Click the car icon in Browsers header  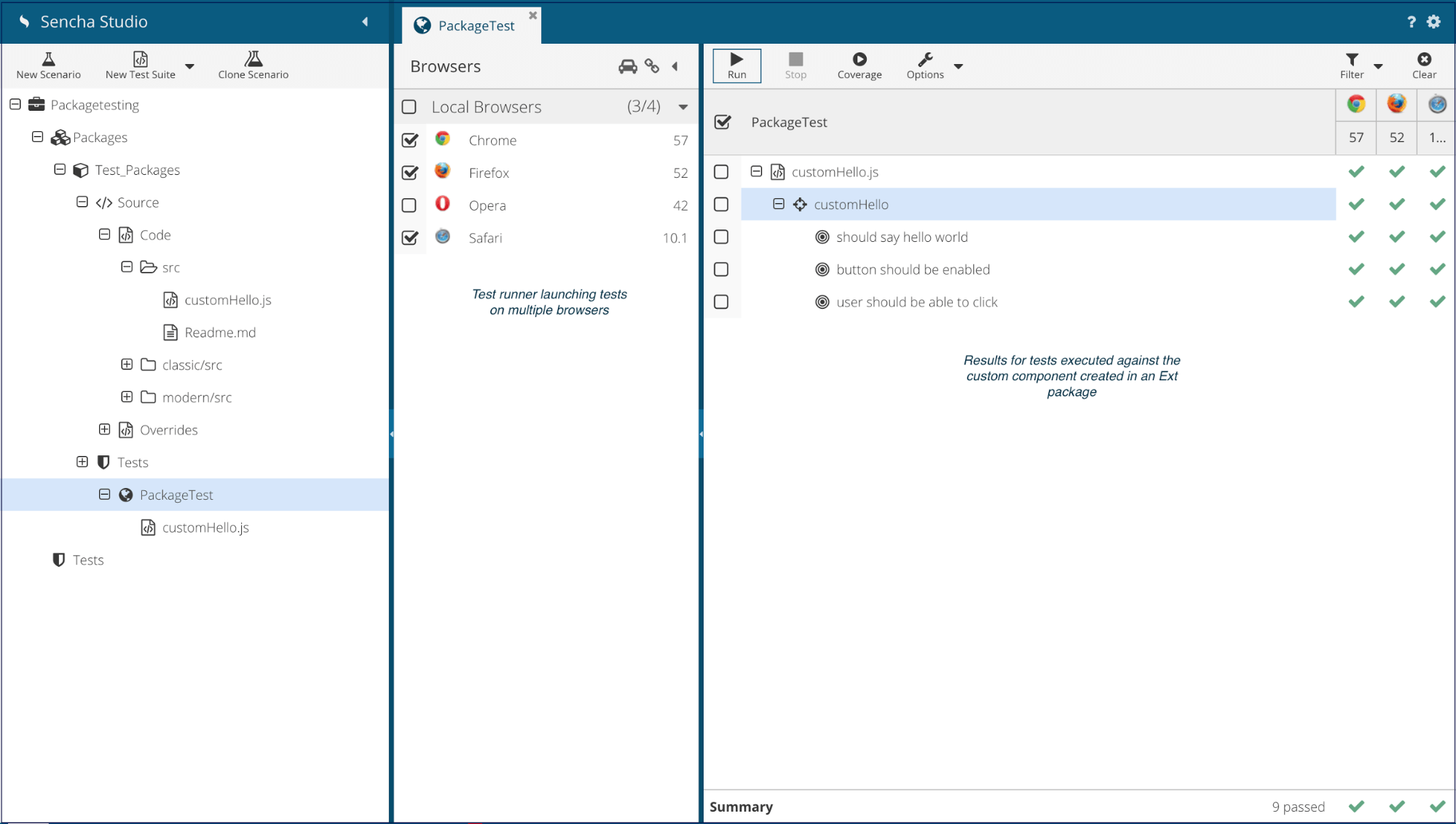click(628, 66)
